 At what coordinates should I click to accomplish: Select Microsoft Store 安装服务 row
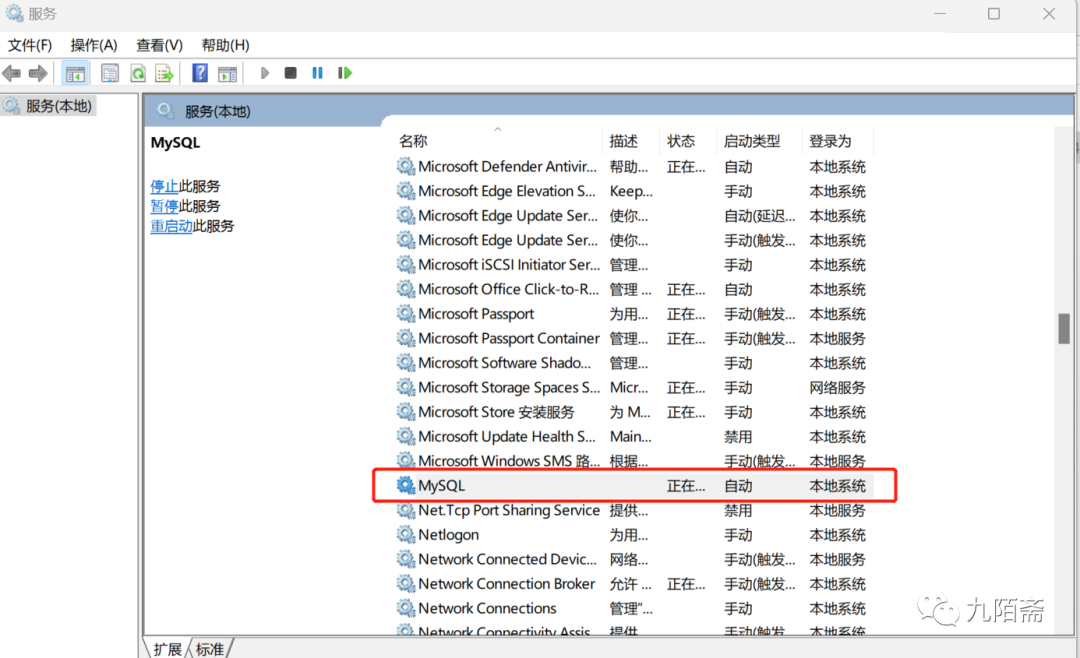(x=634, y=412)
